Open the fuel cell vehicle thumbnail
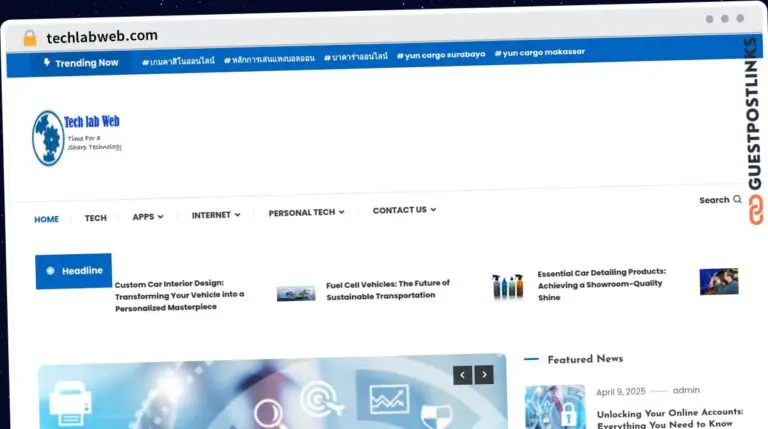 tap(296, 293)
